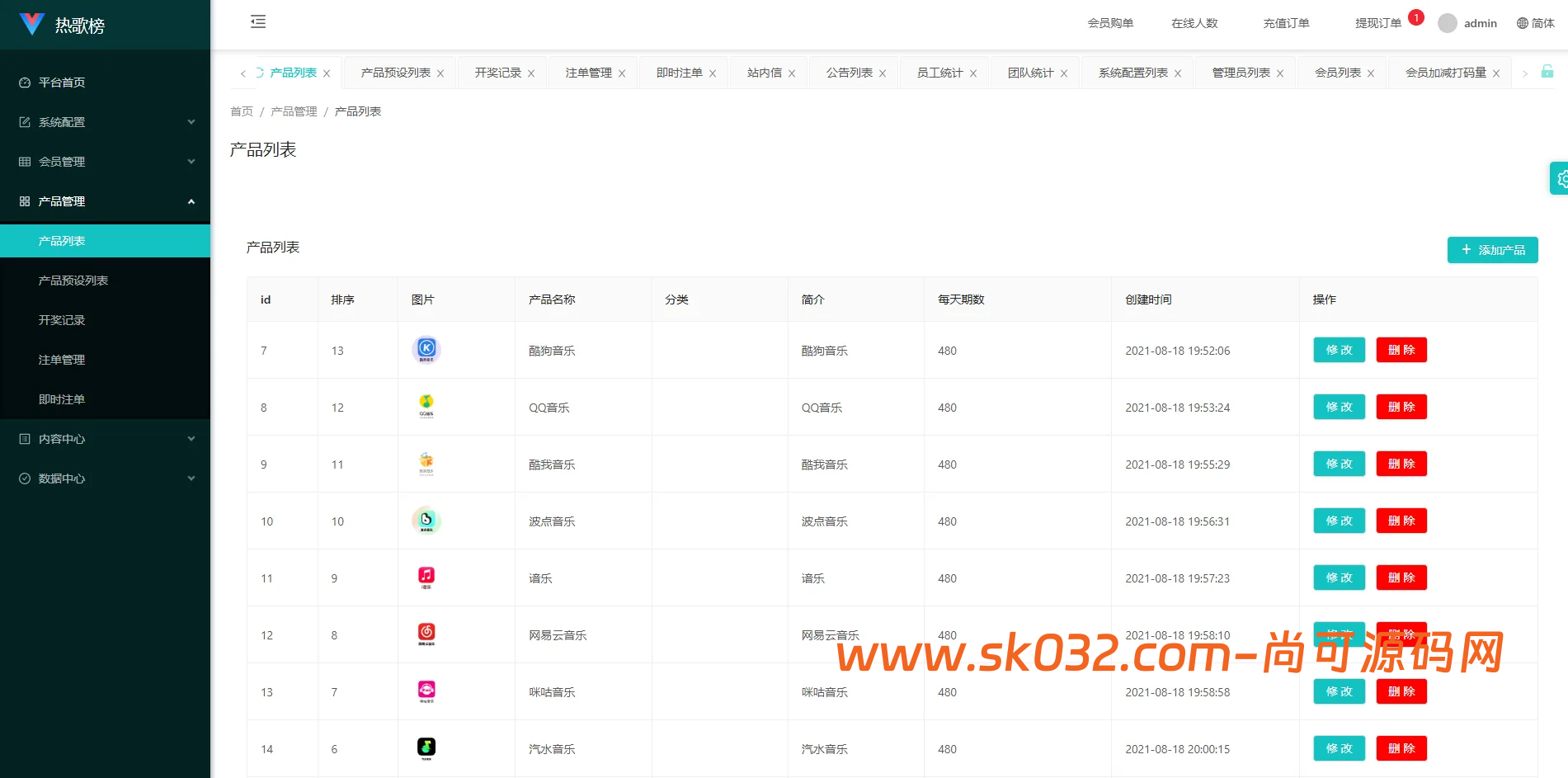
Task: Close the 开奖记录 tab
Action: tap(531, 73)
